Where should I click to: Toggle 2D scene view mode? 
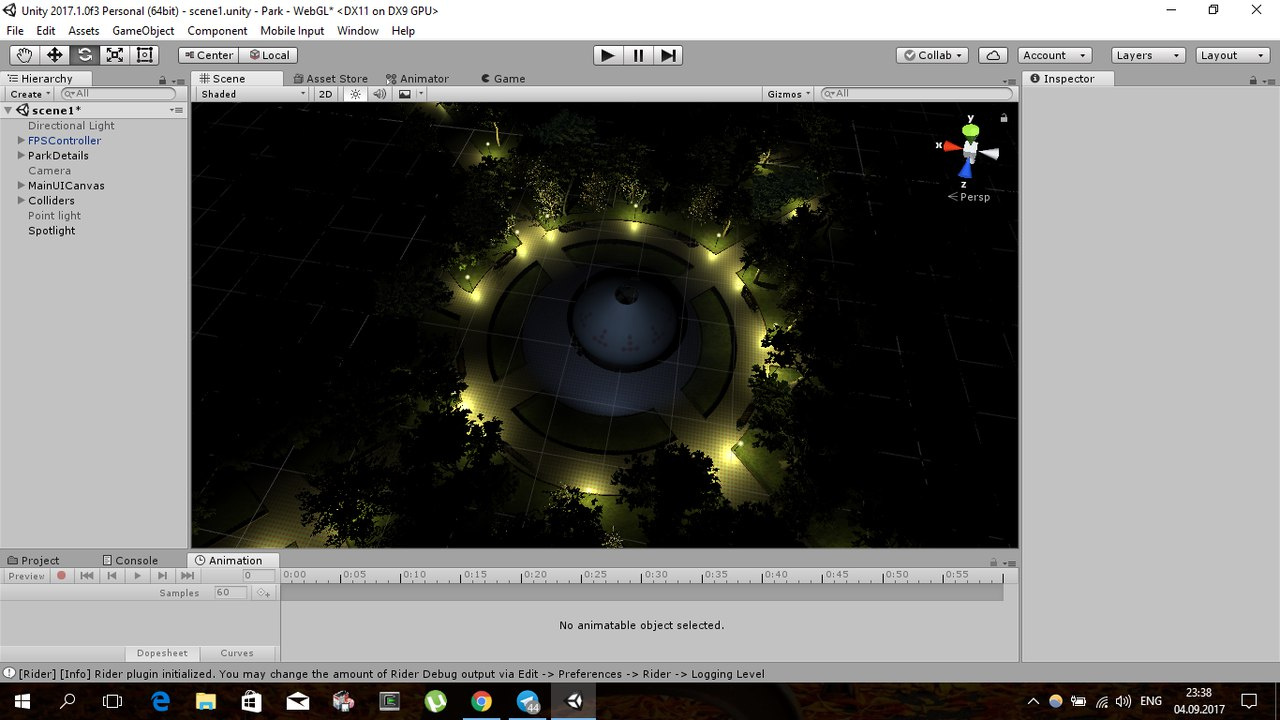tap(325, 94)
